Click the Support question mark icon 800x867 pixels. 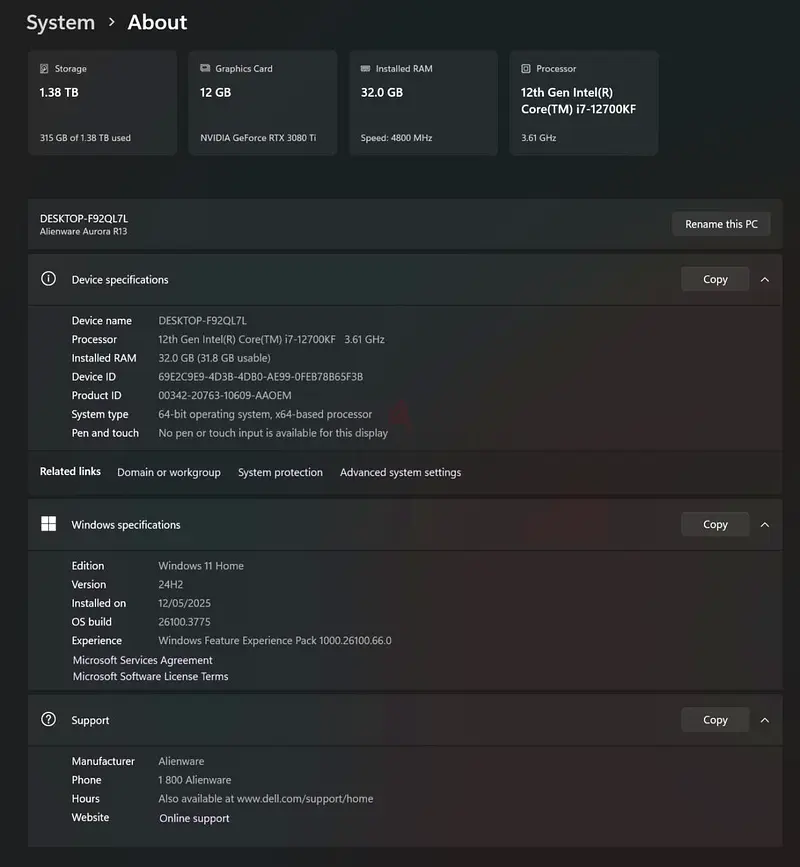(x=49, y=719)
